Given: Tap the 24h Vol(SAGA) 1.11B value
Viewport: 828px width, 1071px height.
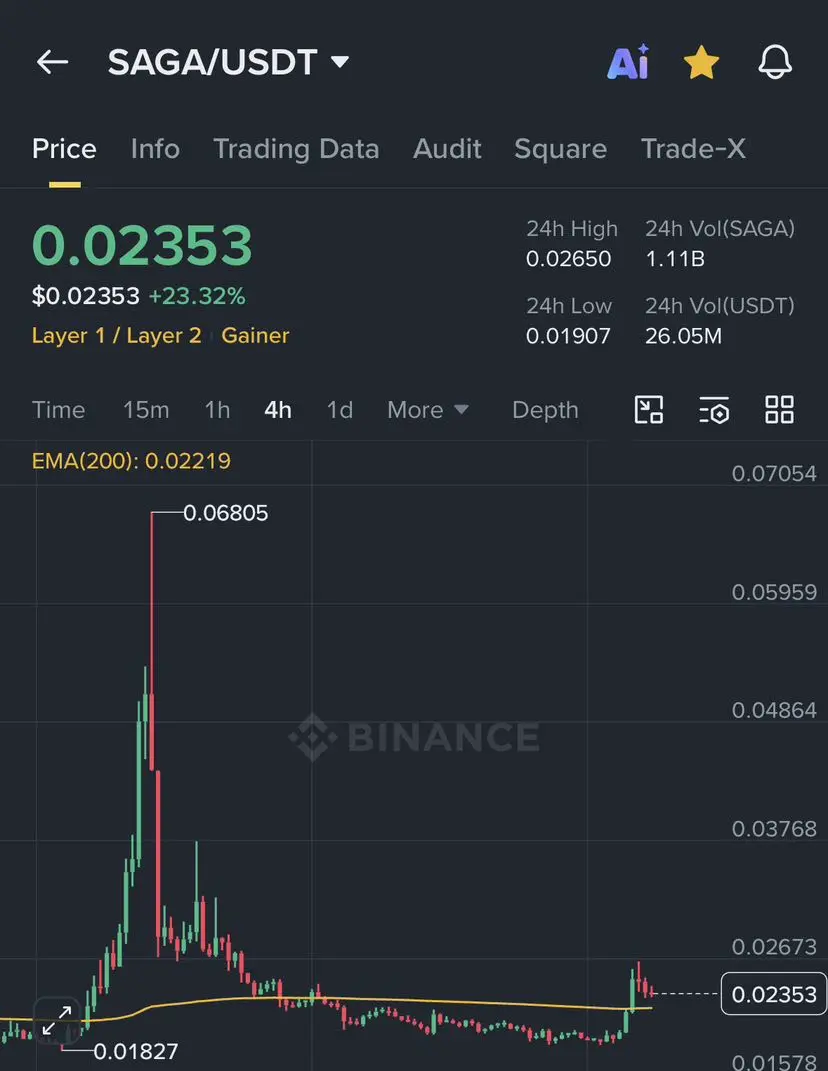Looking at the screenshot, I should pos(675,259).
